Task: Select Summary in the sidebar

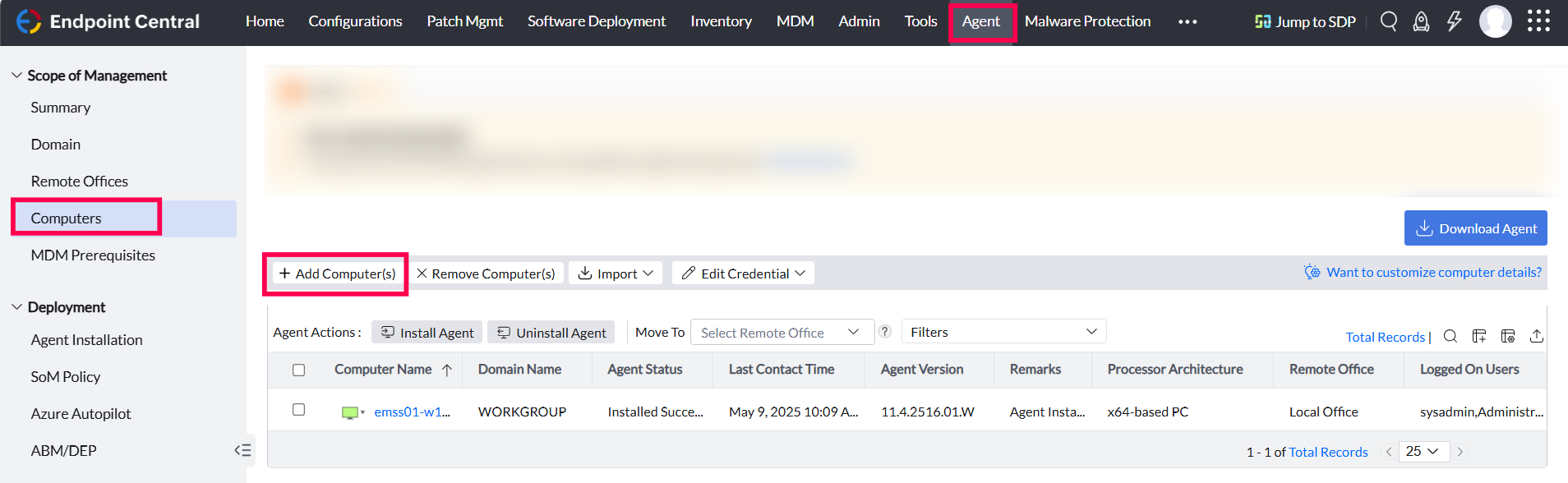Action: (x=61, y=108)
